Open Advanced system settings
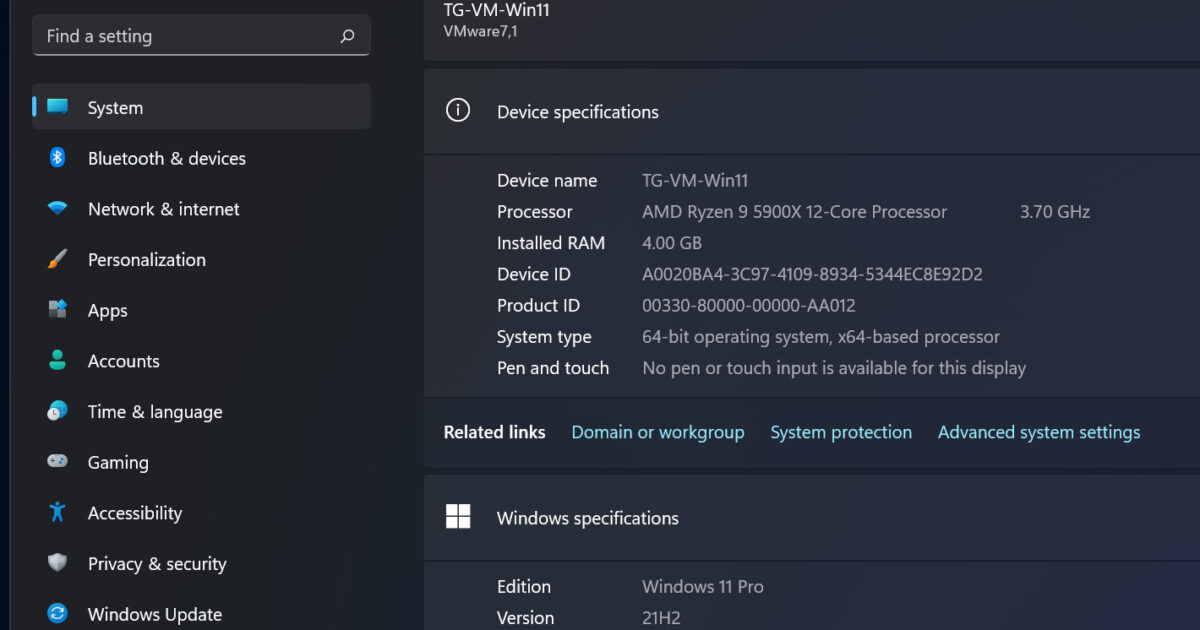This screenshot has height=630, width=1200. 1038,432
